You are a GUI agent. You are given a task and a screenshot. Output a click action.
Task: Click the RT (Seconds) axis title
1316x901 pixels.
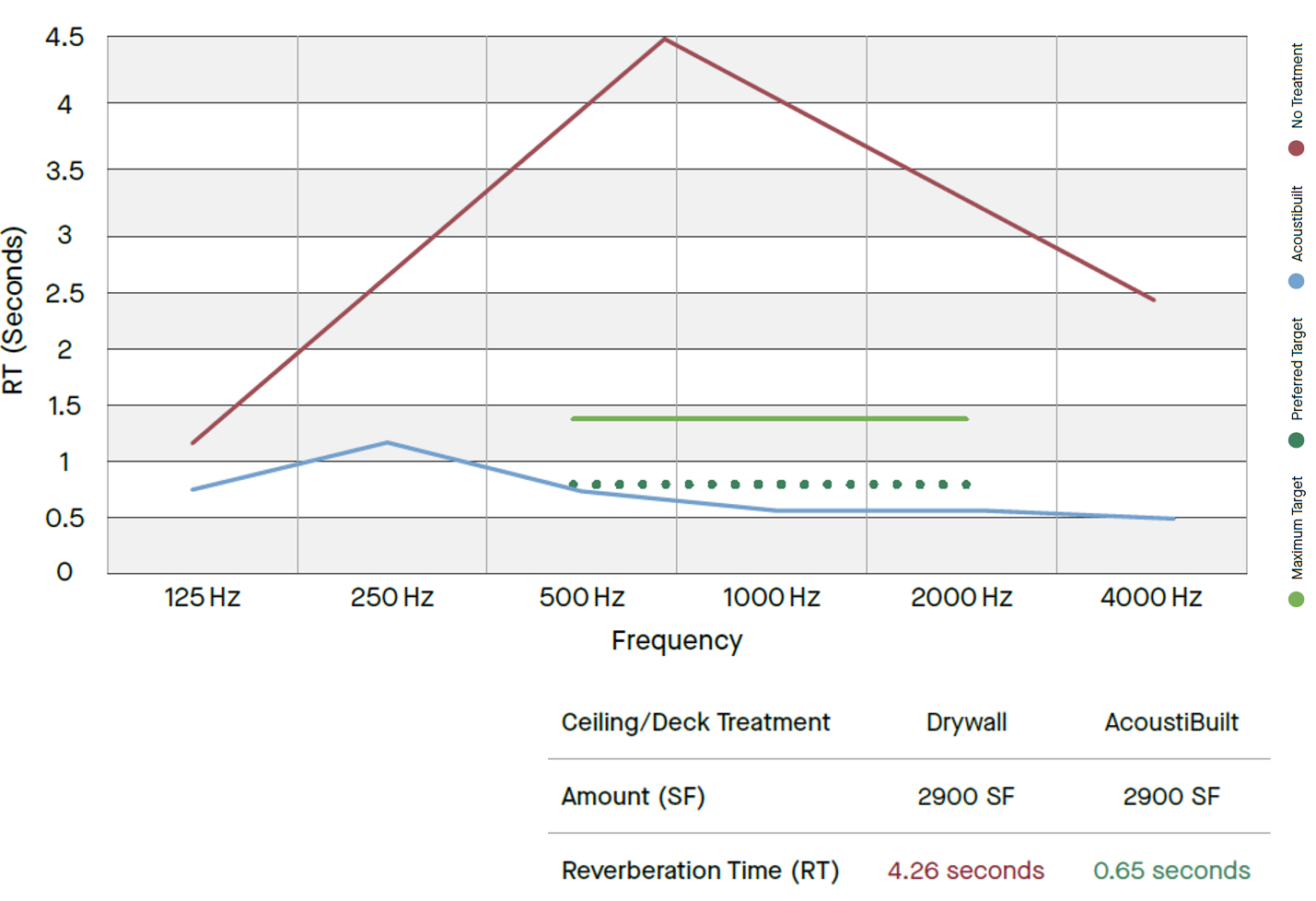click(x=13, y=310)
